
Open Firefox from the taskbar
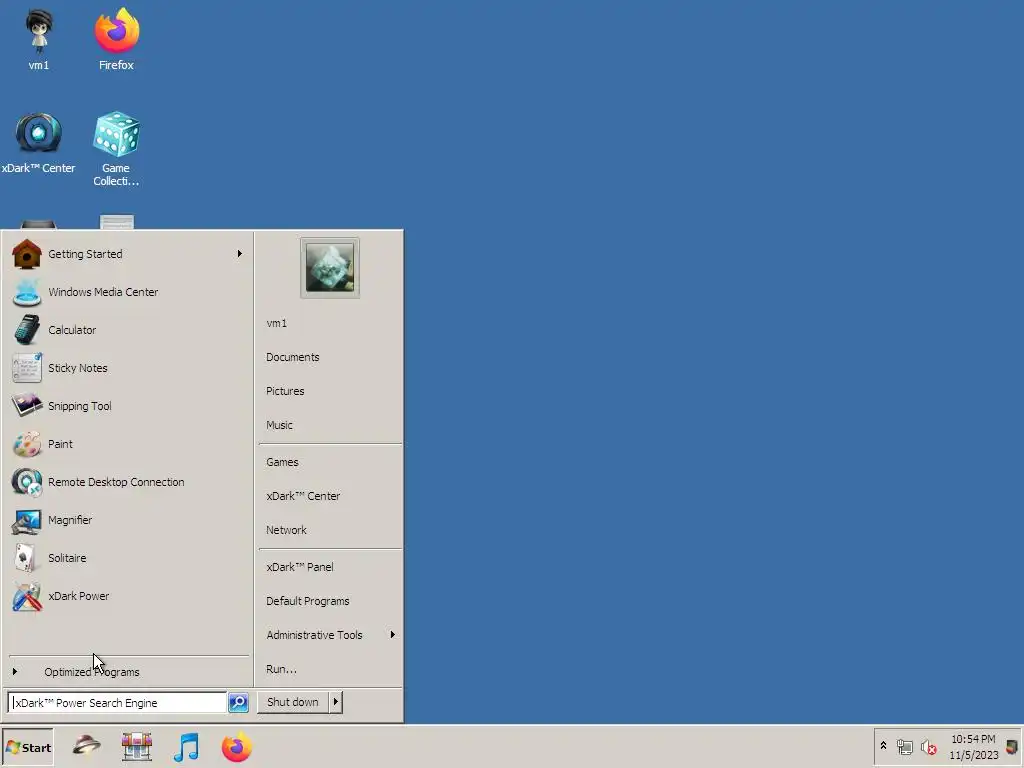click(x=236, y=746)
